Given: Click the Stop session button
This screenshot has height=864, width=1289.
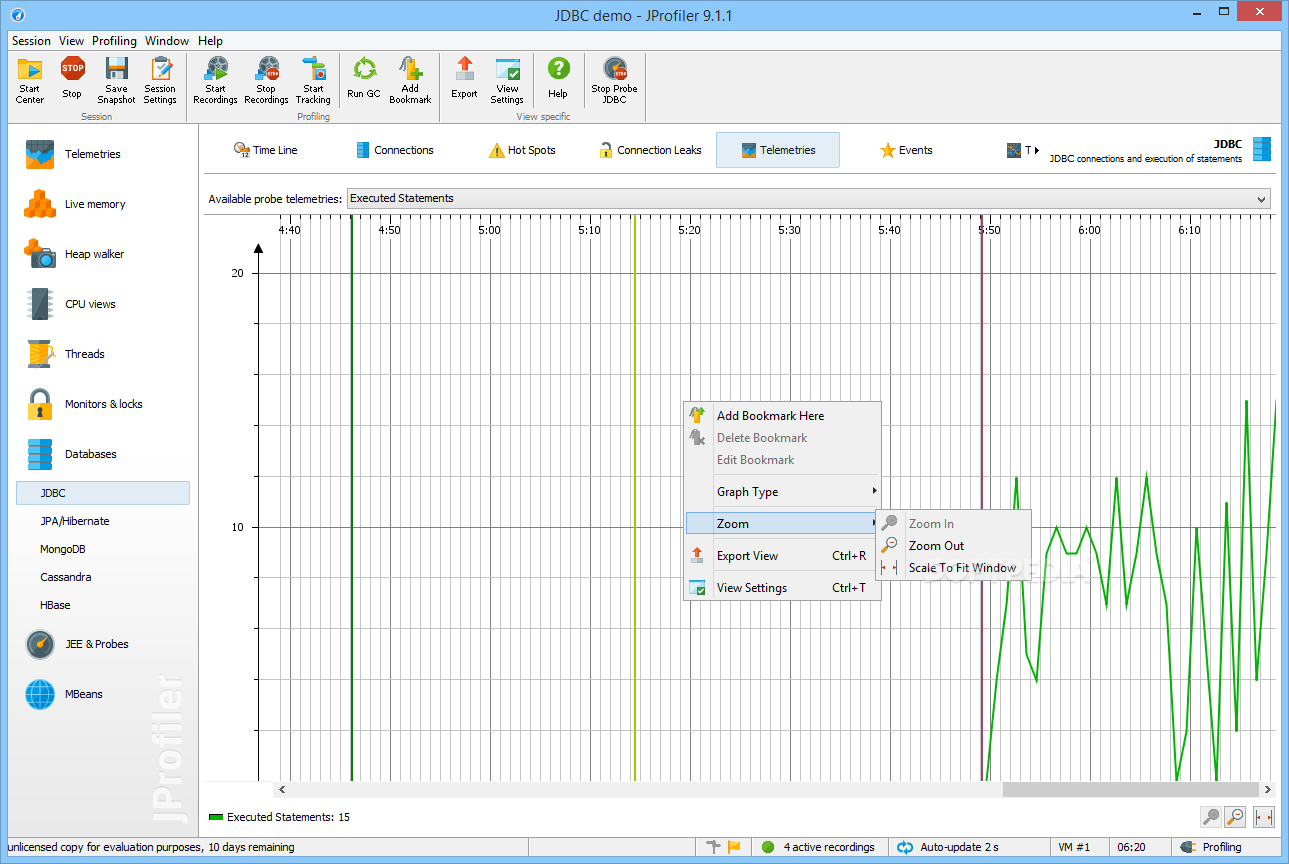Looking at the screenshot, I should 72,80.
